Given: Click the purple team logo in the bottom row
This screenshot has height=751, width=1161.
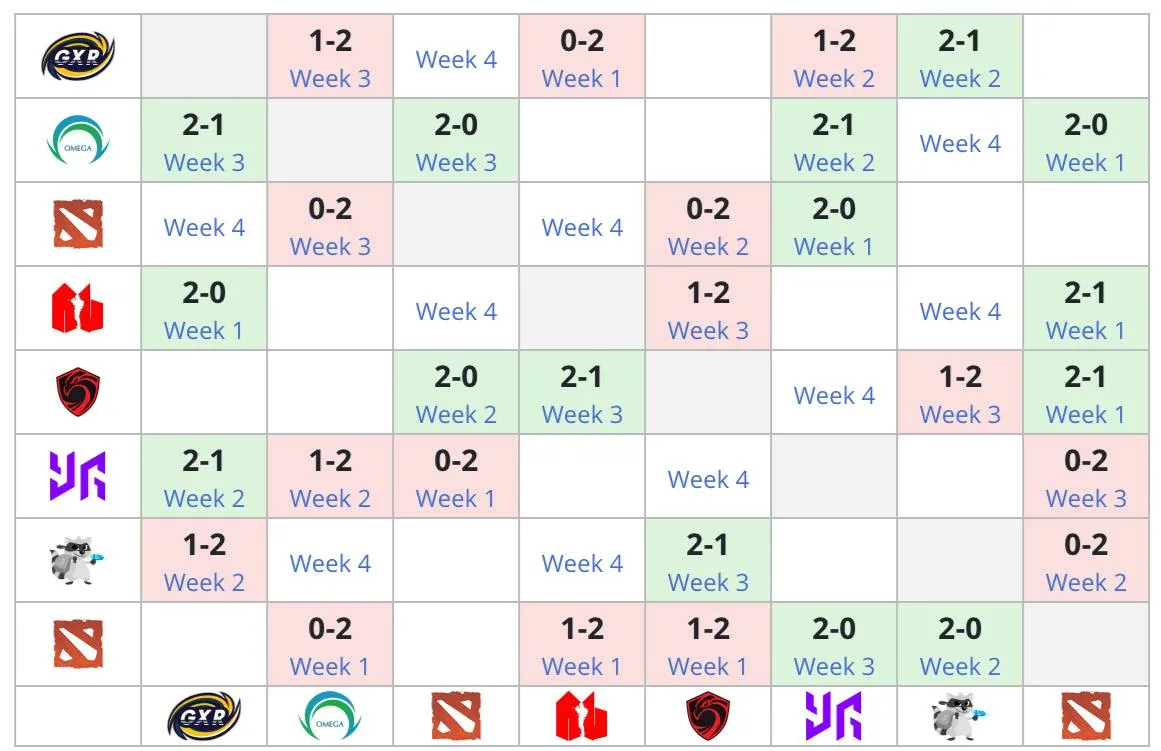Looking at the screenshot, I should (834, 716).
